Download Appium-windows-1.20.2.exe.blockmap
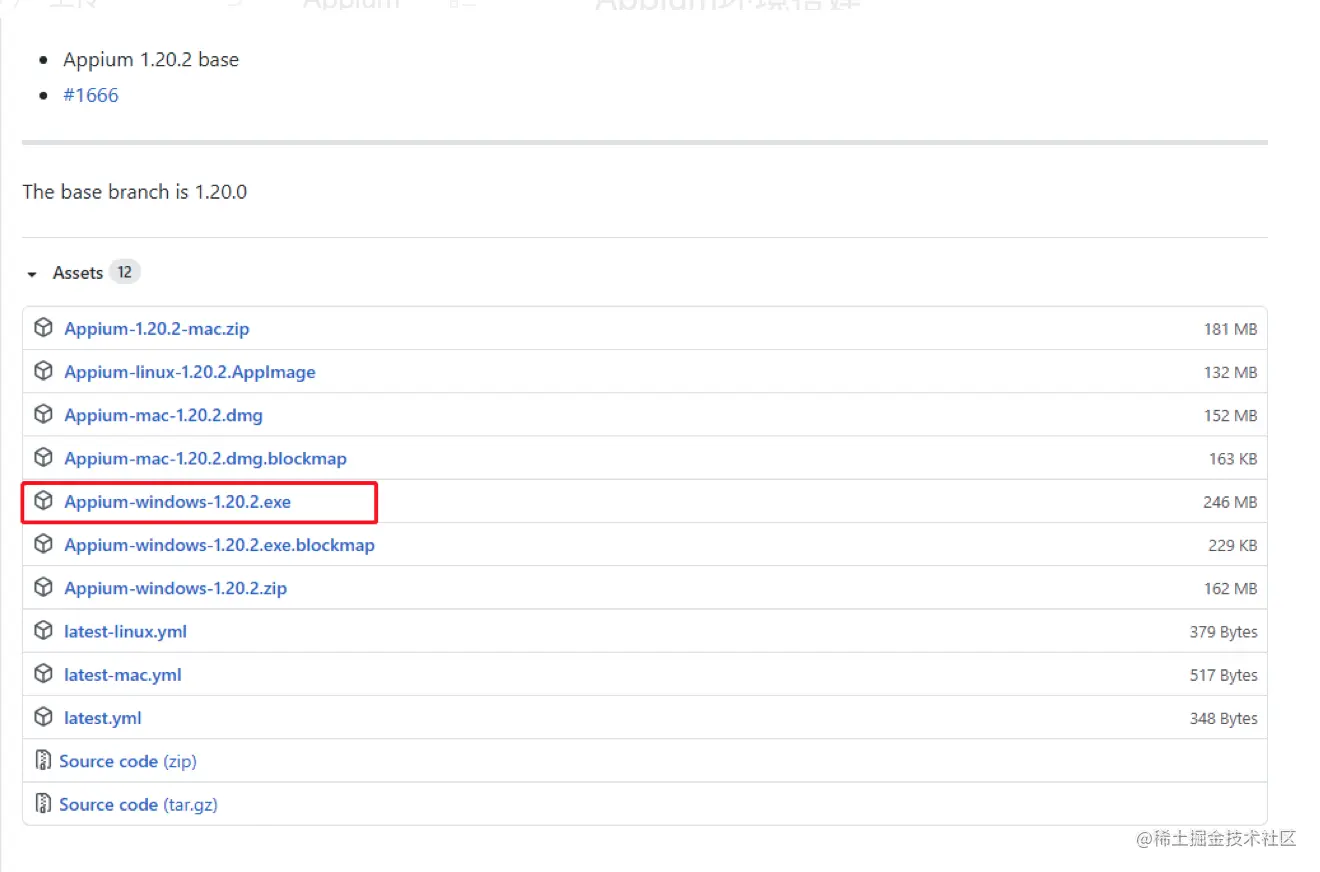Viewport: 1320px width, 872px height. (x=219, y=545)
